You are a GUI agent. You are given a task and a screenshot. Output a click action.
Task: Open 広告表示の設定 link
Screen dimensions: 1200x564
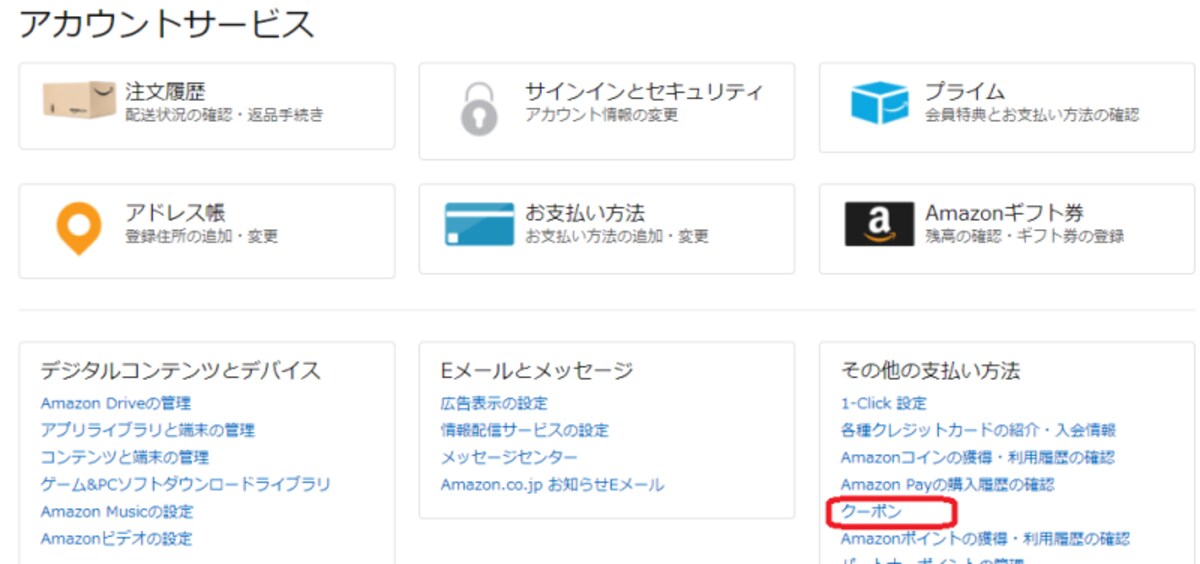(x=494, y=404)
